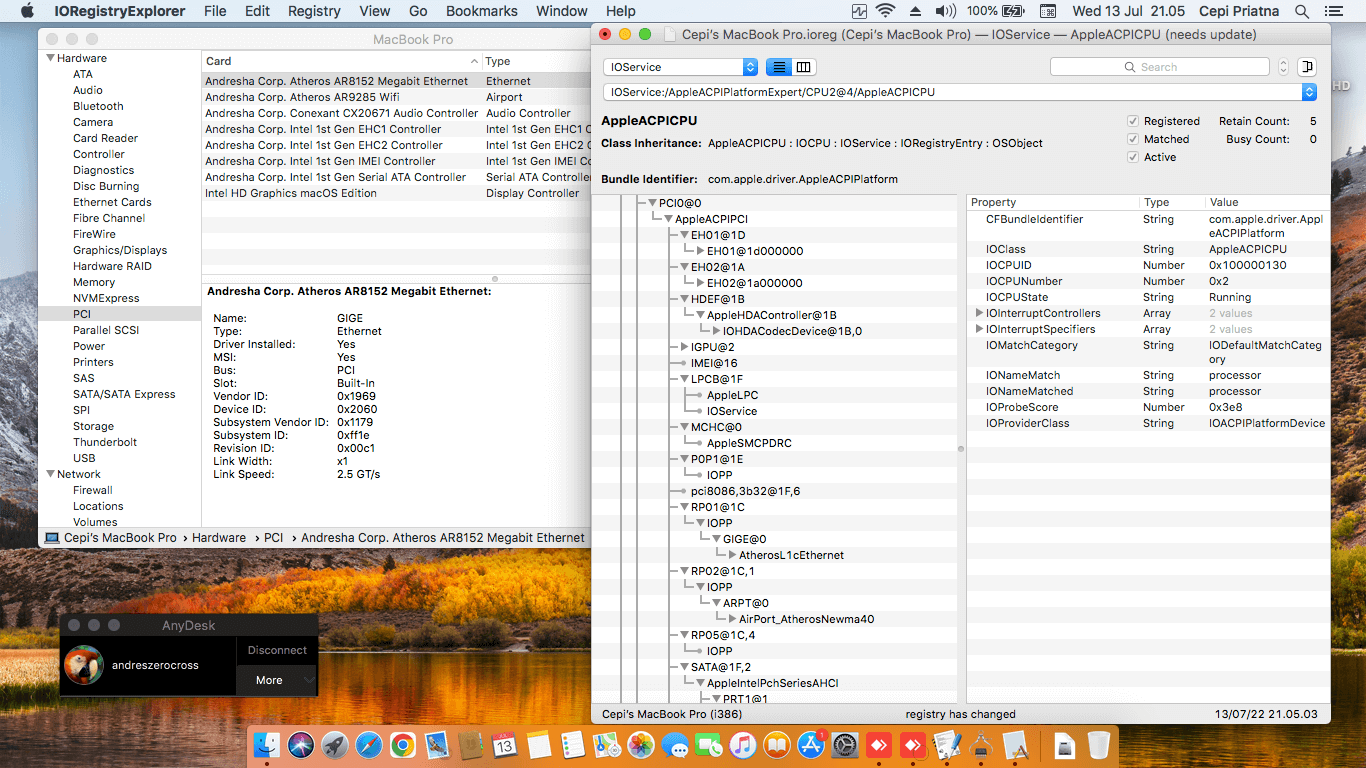Open the IOService path combo box

click(1309, 92)
